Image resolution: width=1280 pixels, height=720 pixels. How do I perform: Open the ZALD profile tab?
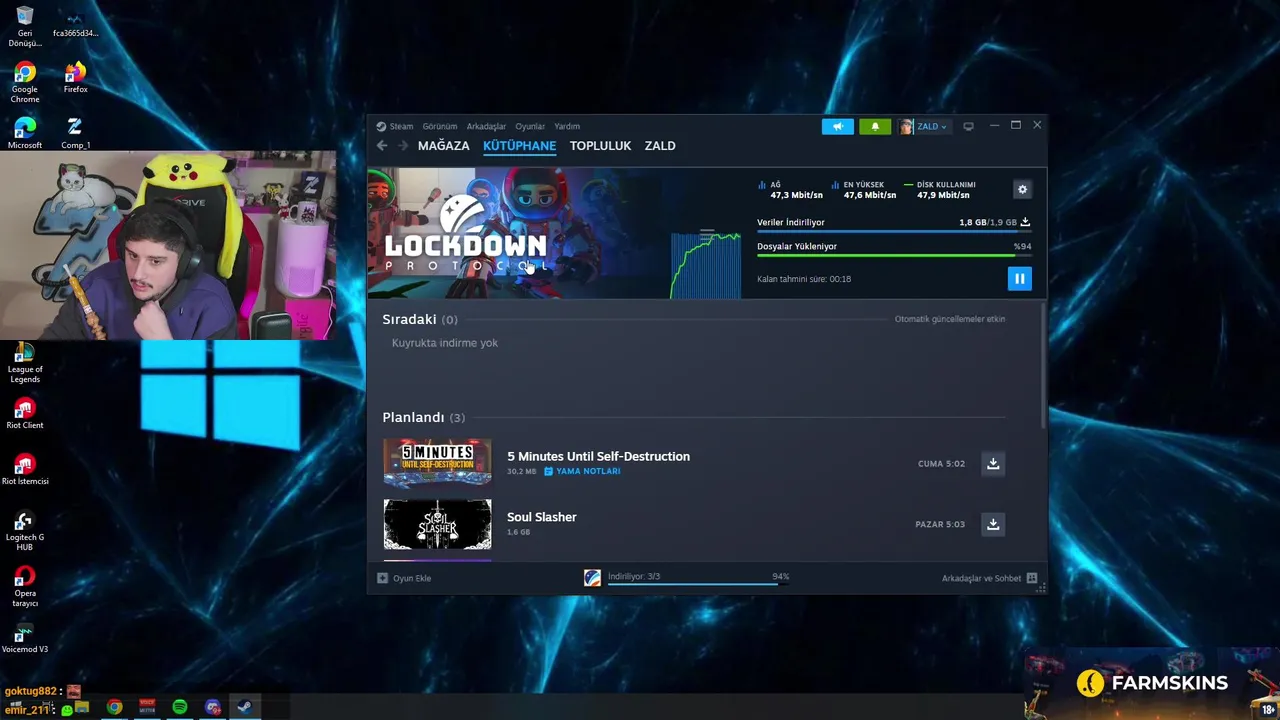tap(660, 146)
